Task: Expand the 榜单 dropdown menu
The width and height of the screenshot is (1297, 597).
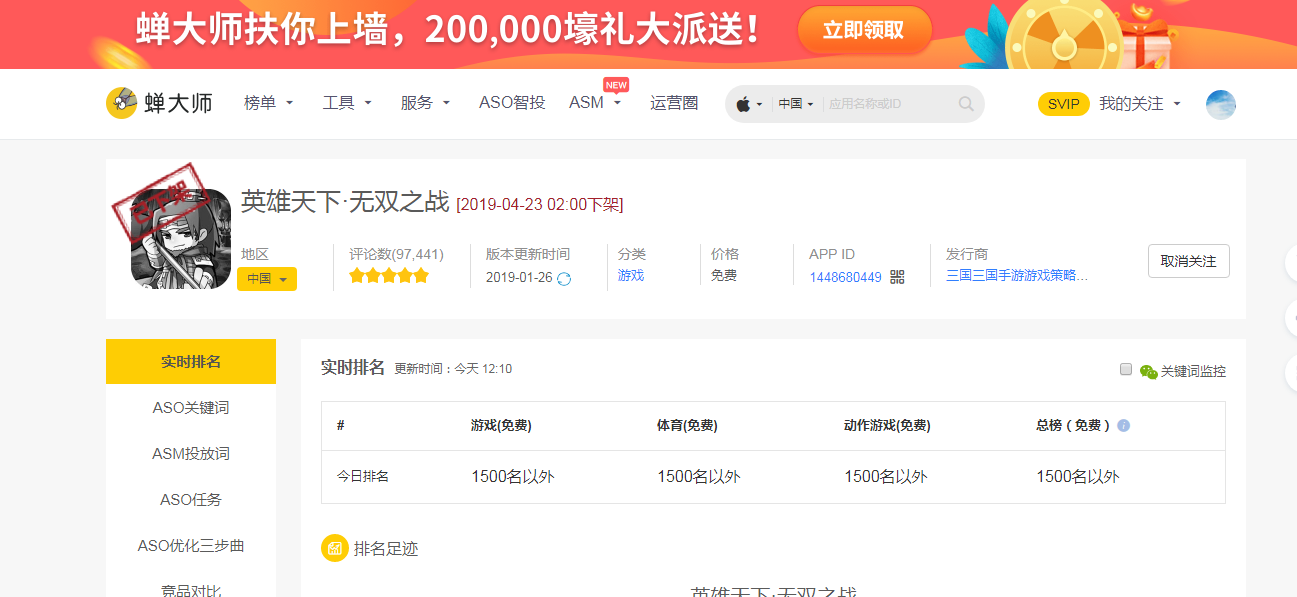Action: pyautogui.click(x=268, y=103)
